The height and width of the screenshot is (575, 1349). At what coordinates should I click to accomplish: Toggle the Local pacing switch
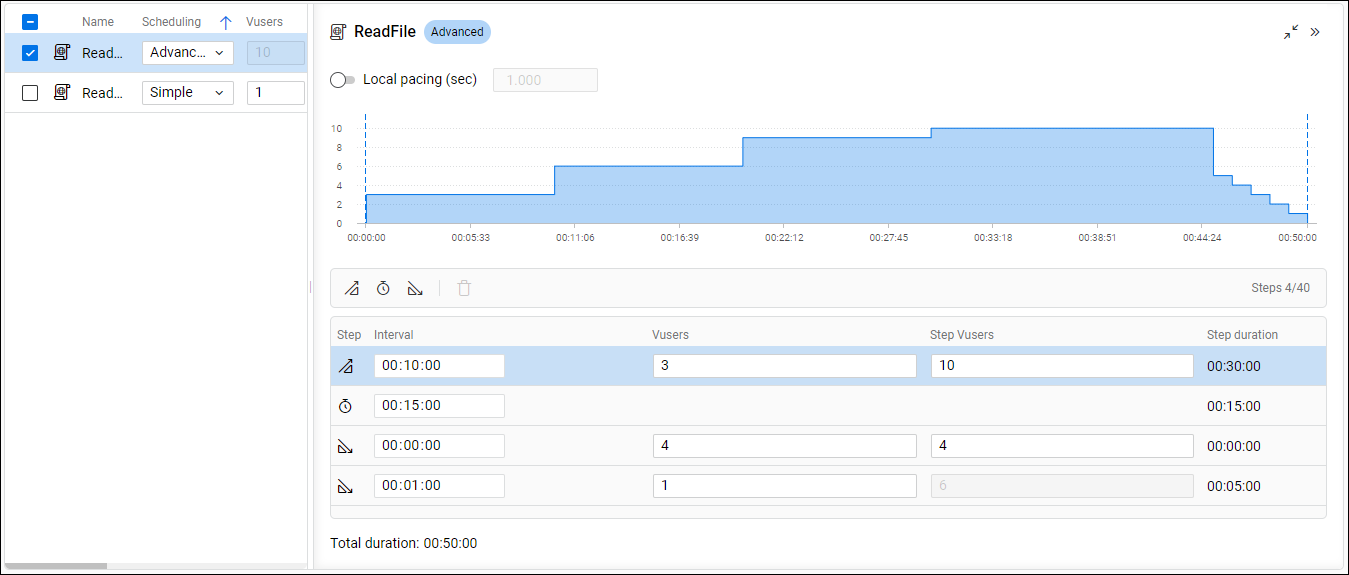pyautogui.click(x=343, y=80)
